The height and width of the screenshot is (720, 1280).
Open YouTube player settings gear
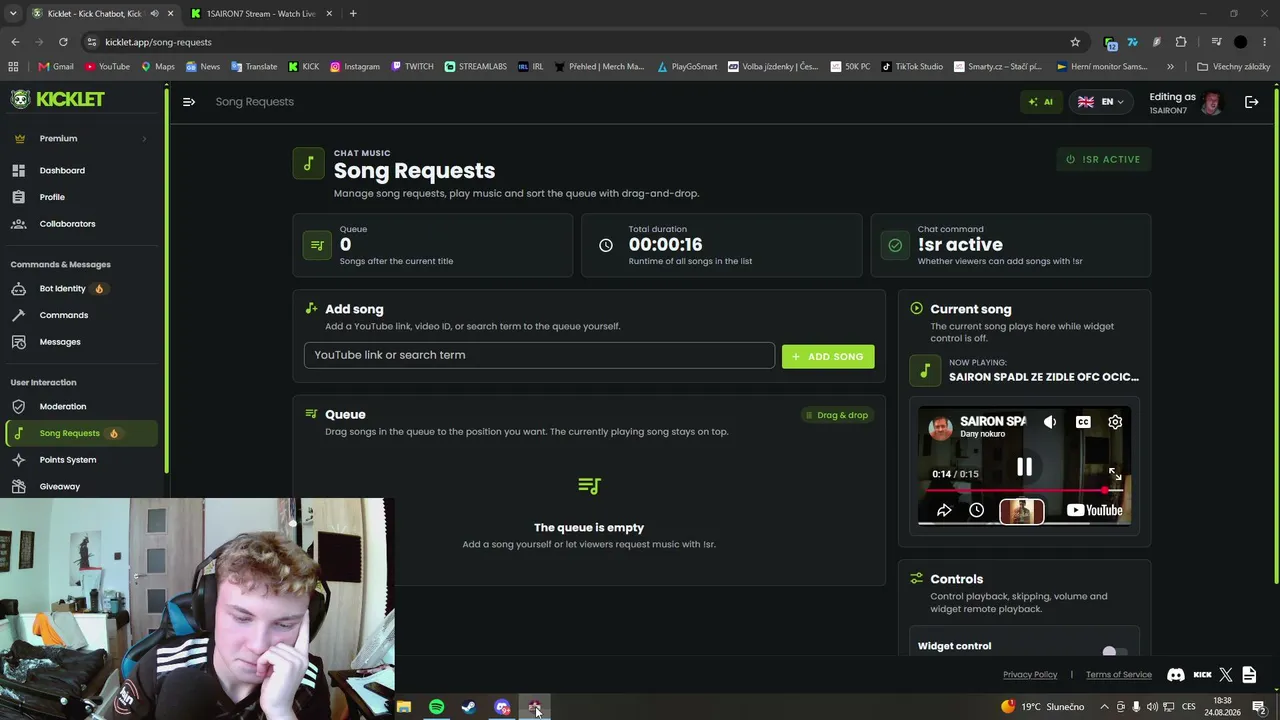(x=1115, y=422)
